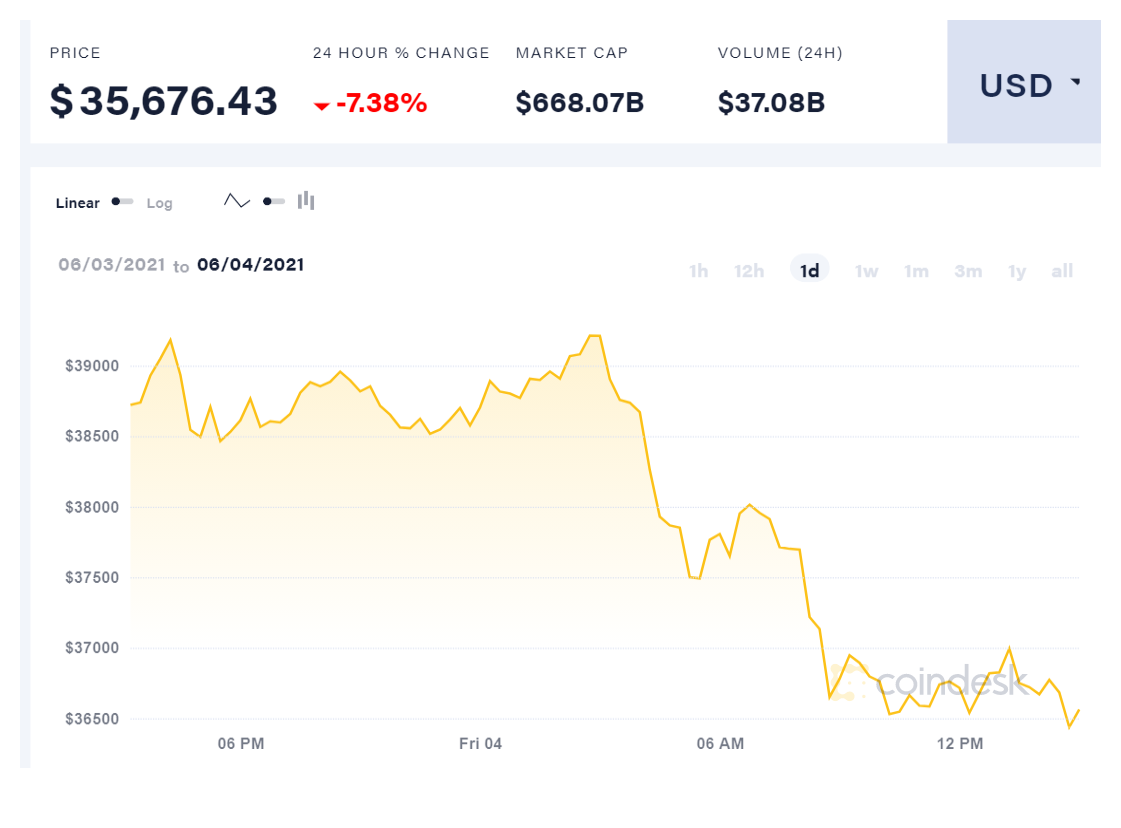Switch chart to 3m range
The image size is (1121, 828).
click(967, 271)
